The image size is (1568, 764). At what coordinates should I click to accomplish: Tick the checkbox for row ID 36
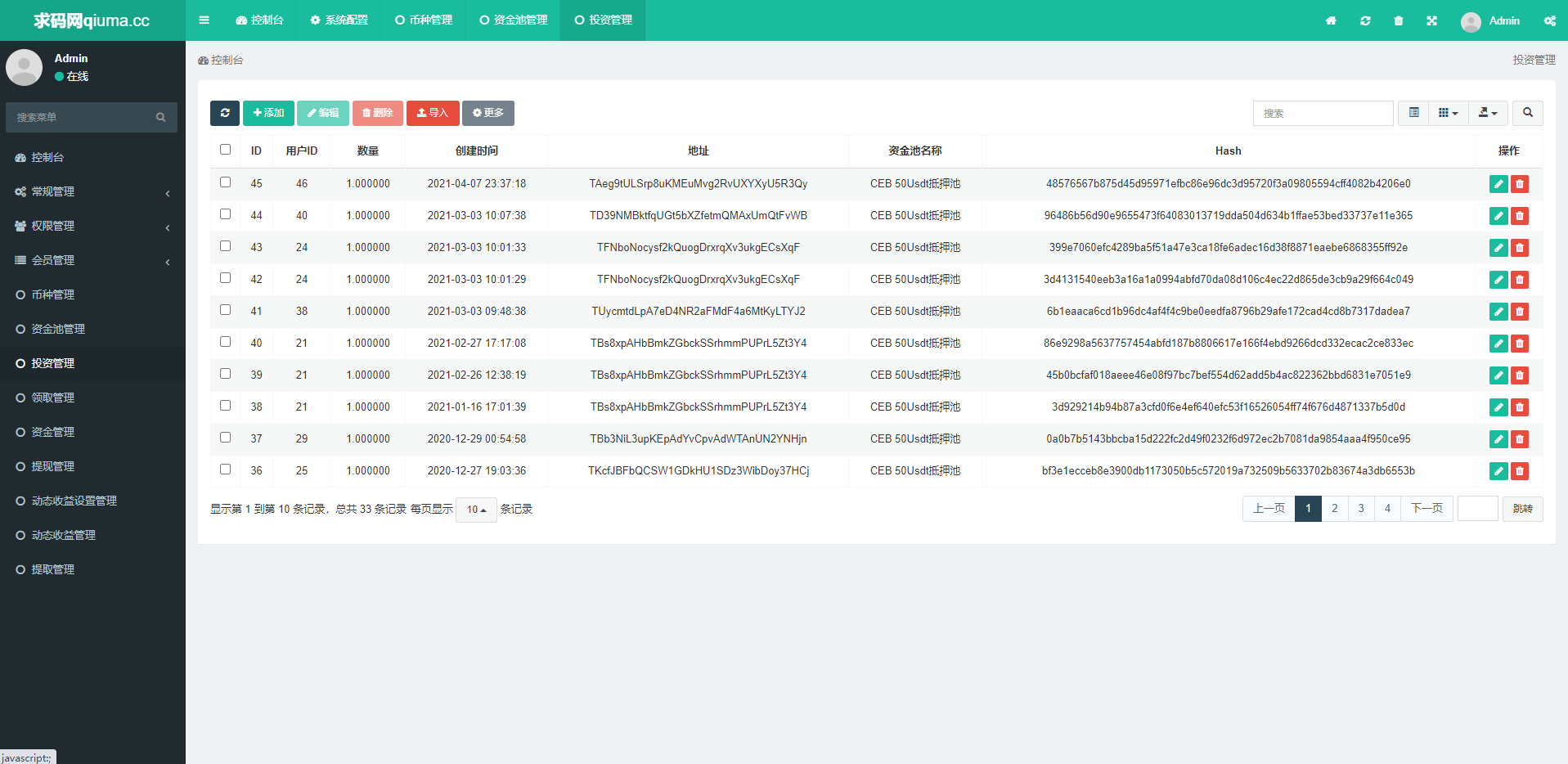tap(226, 470)
